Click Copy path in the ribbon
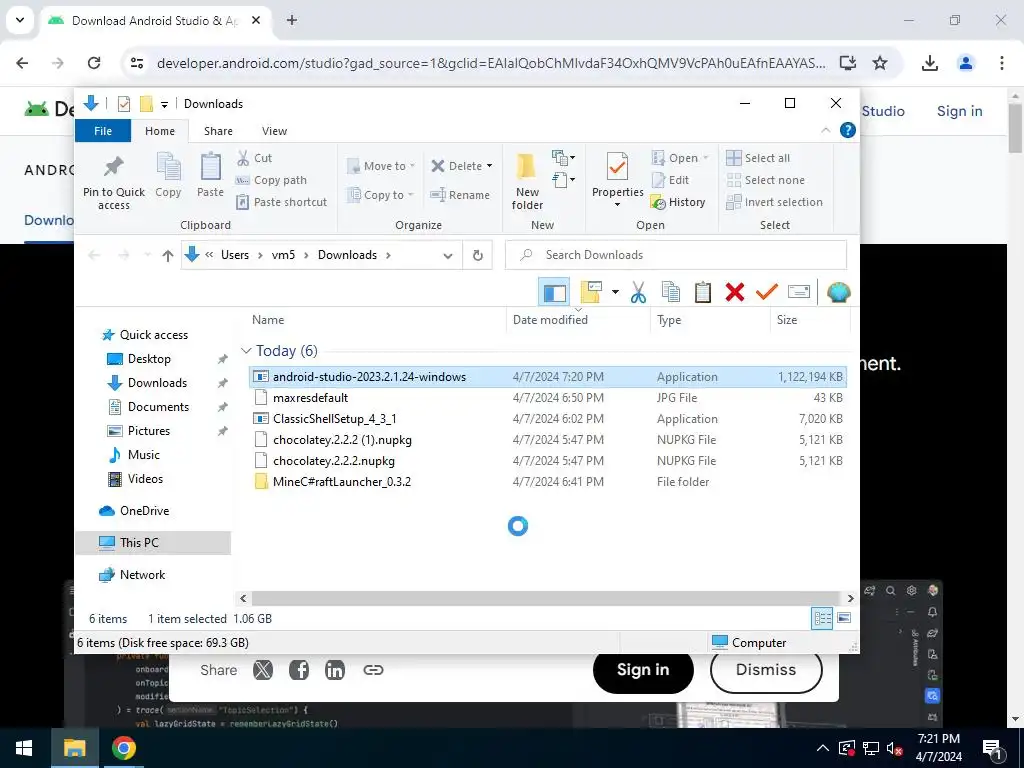The height and width of the screenshot is (768, 1024). pyautogui.click(x=271, y=180)
